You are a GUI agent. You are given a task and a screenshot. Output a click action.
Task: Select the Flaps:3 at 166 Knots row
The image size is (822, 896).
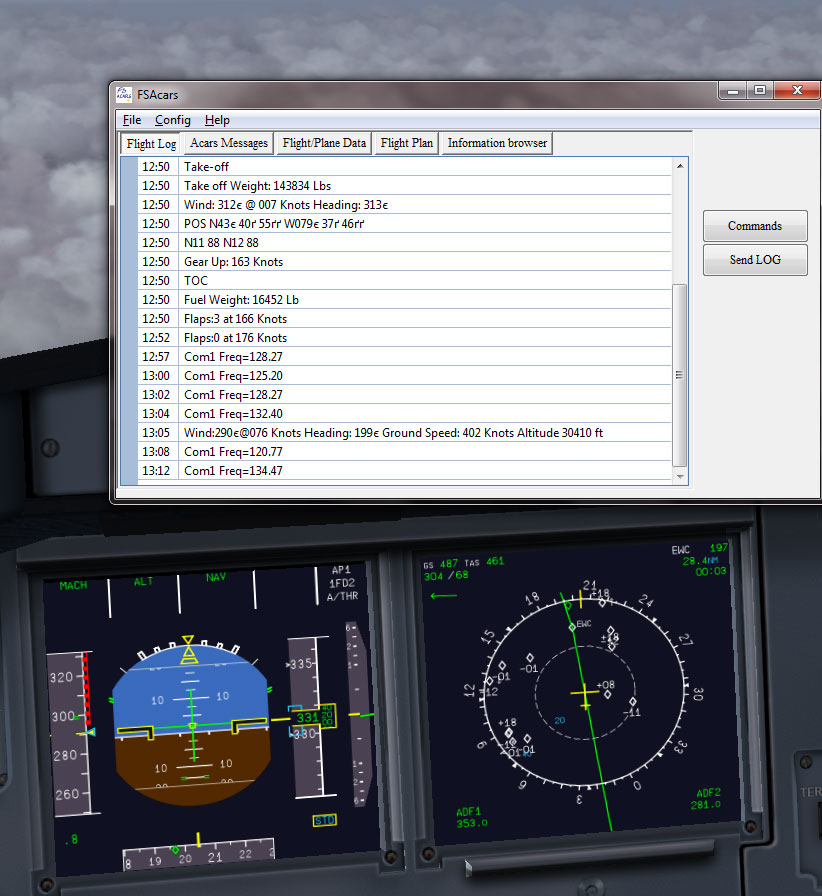(404, 319)
